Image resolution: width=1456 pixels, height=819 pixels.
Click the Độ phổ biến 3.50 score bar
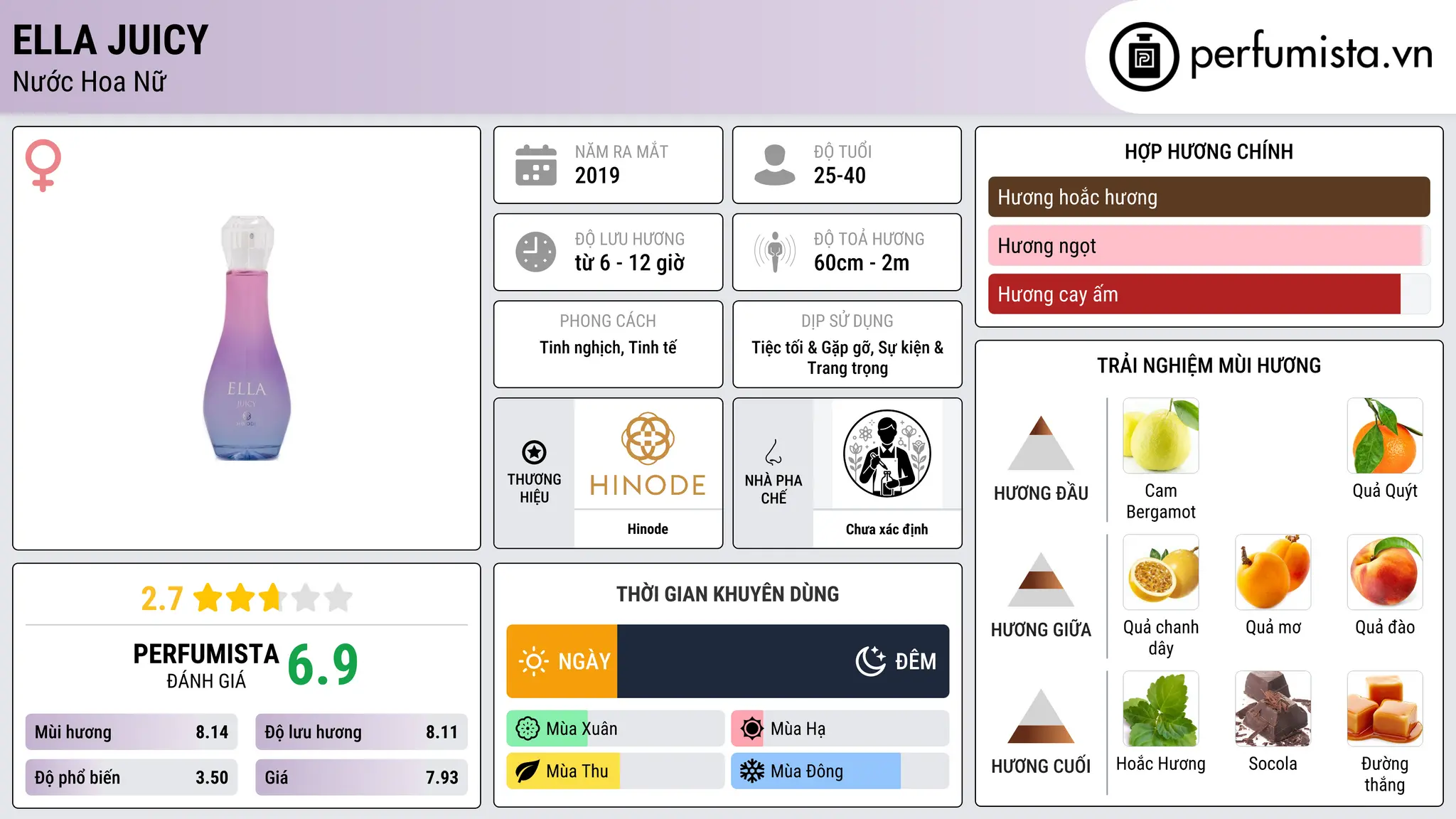[132, 777]
